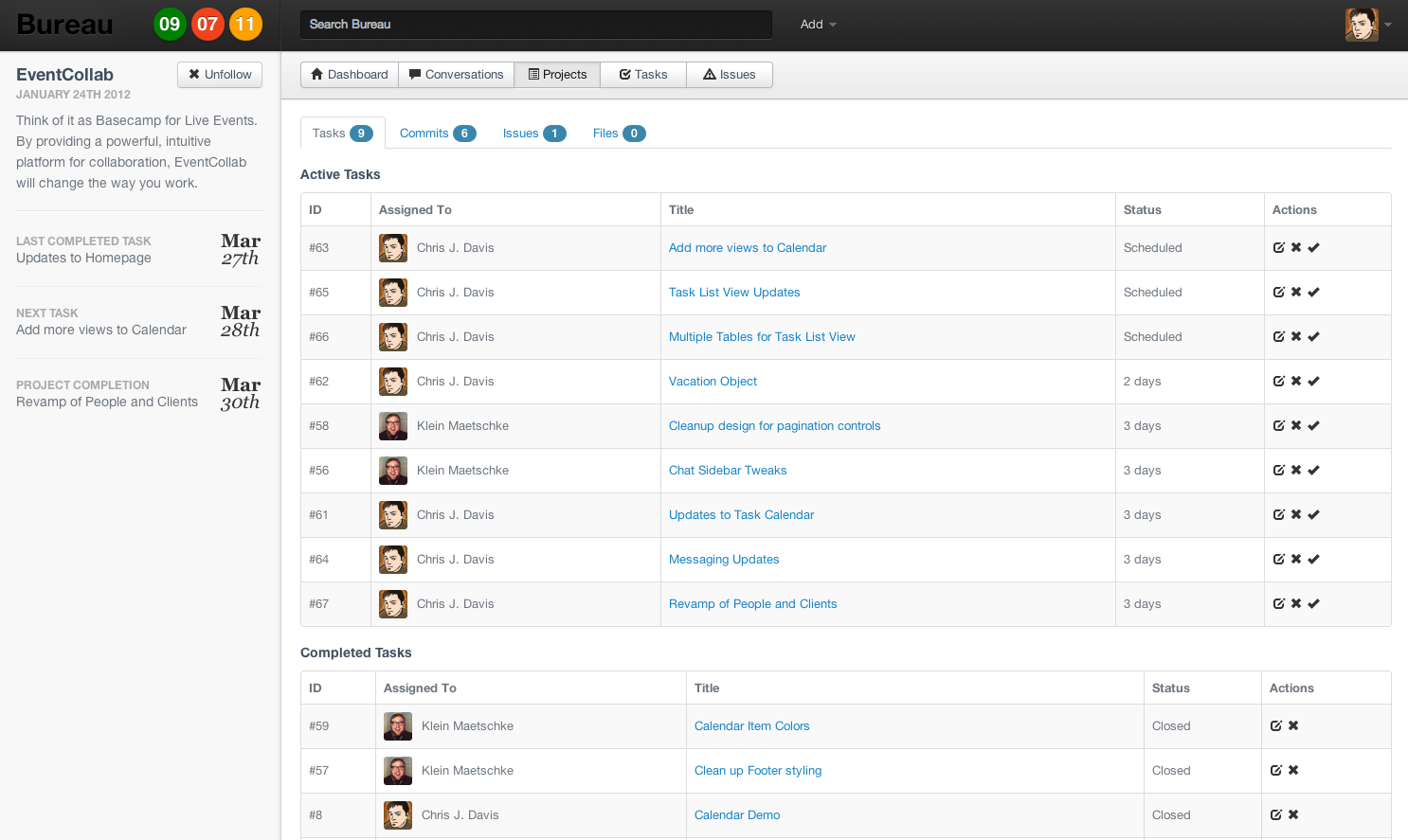Complete task #58 Cleanup design for pagination
This screenshot has height=840, width=1408.
(x=1314, y=426)
